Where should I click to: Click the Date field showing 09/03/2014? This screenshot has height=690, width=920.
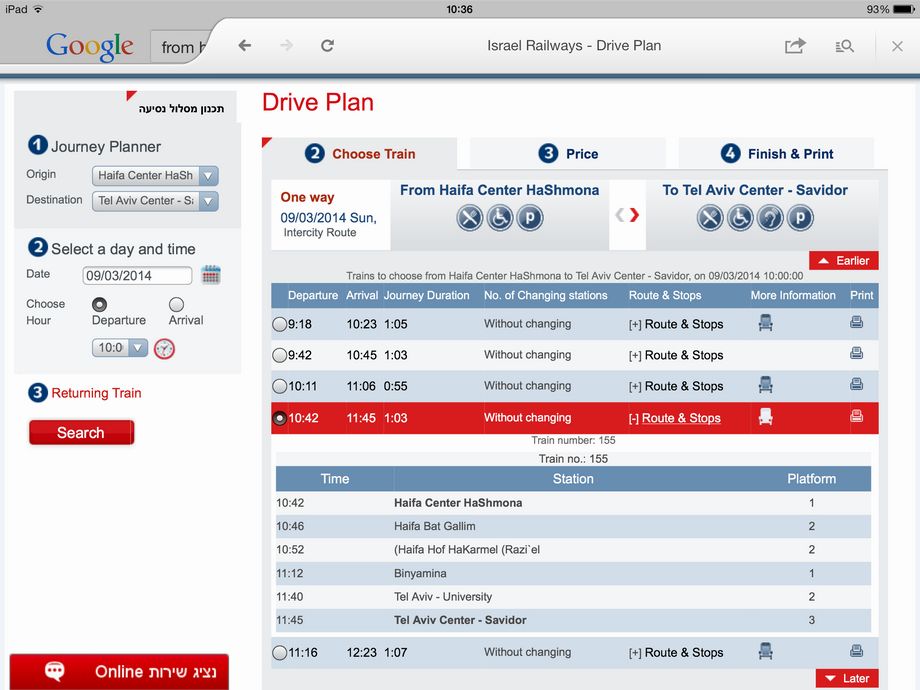[137, 275]
